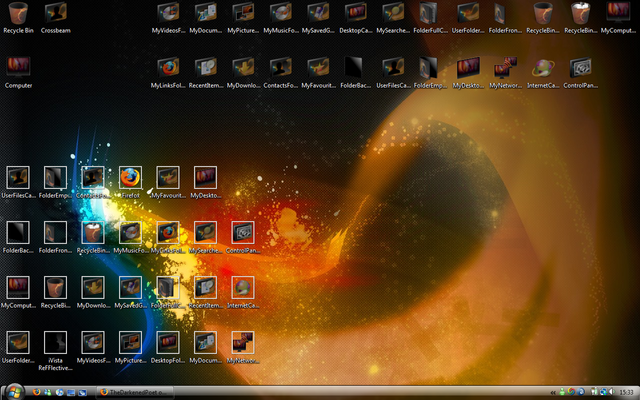Image resolution: width=640 pixels, height=400 pixels.
Task: Click Switch Between Windows in Quick Launch
Action: [x=82, y=392]
